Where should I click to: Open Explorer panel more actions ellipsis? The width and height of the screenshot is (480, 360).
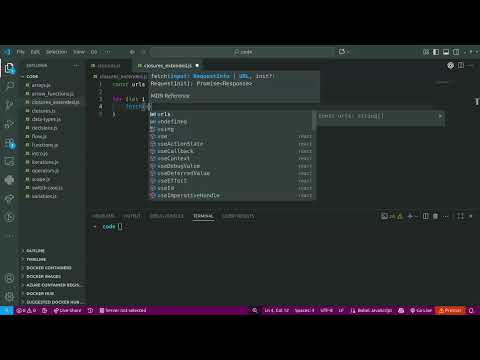(76, 66)
